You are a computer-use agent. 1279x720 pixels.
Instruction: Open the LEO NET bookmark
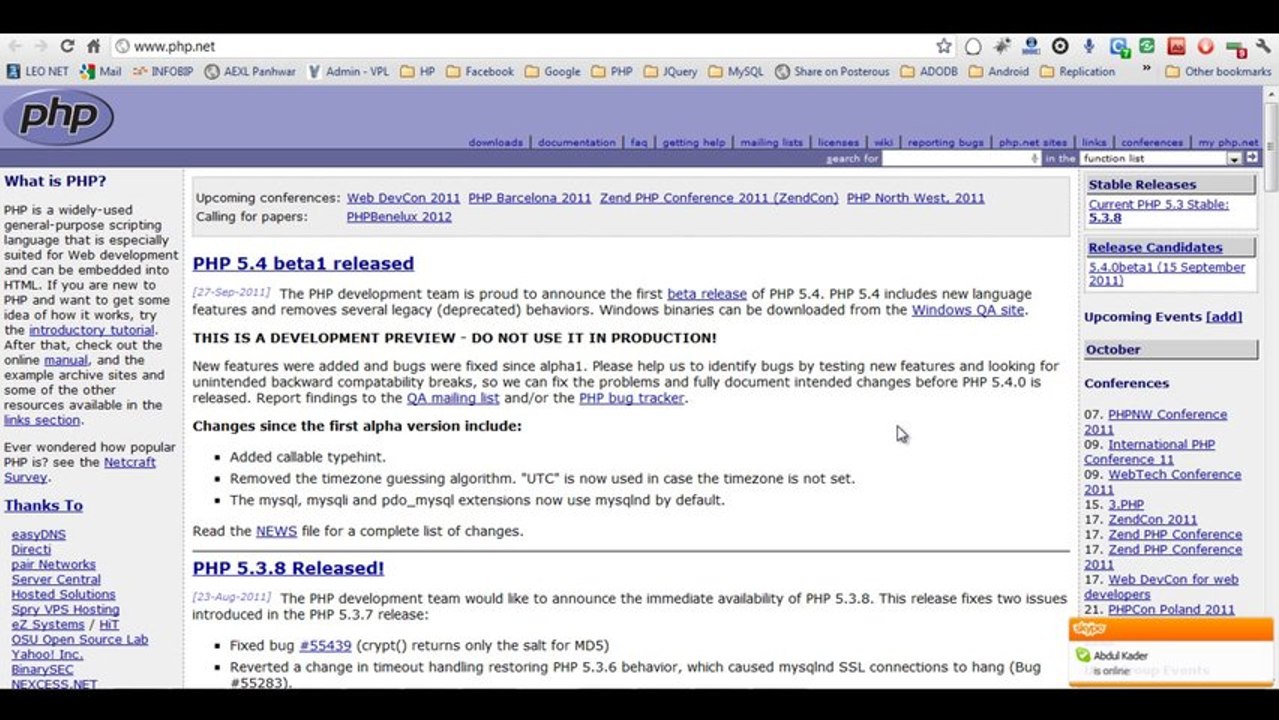point(38,72)
